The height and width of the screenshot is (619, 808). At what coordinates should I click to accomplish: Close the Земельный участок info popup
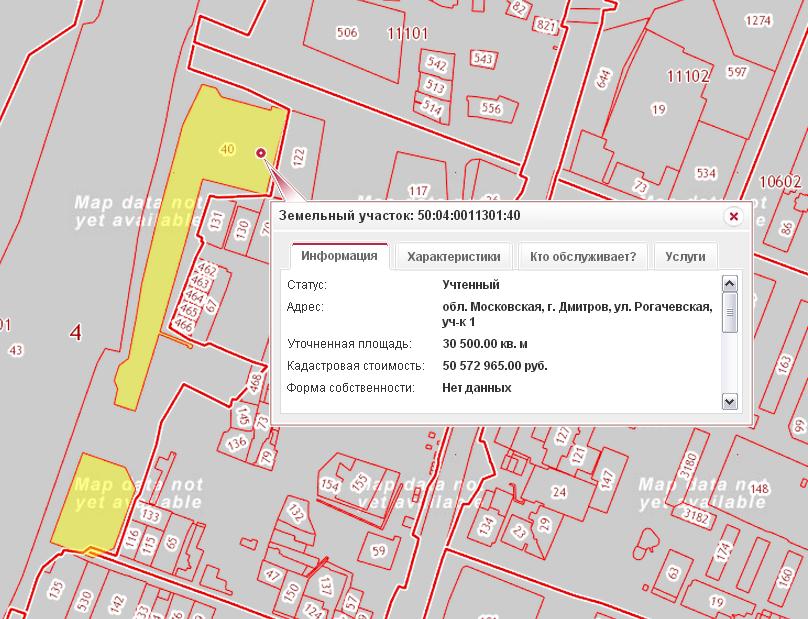coord(733,216)
